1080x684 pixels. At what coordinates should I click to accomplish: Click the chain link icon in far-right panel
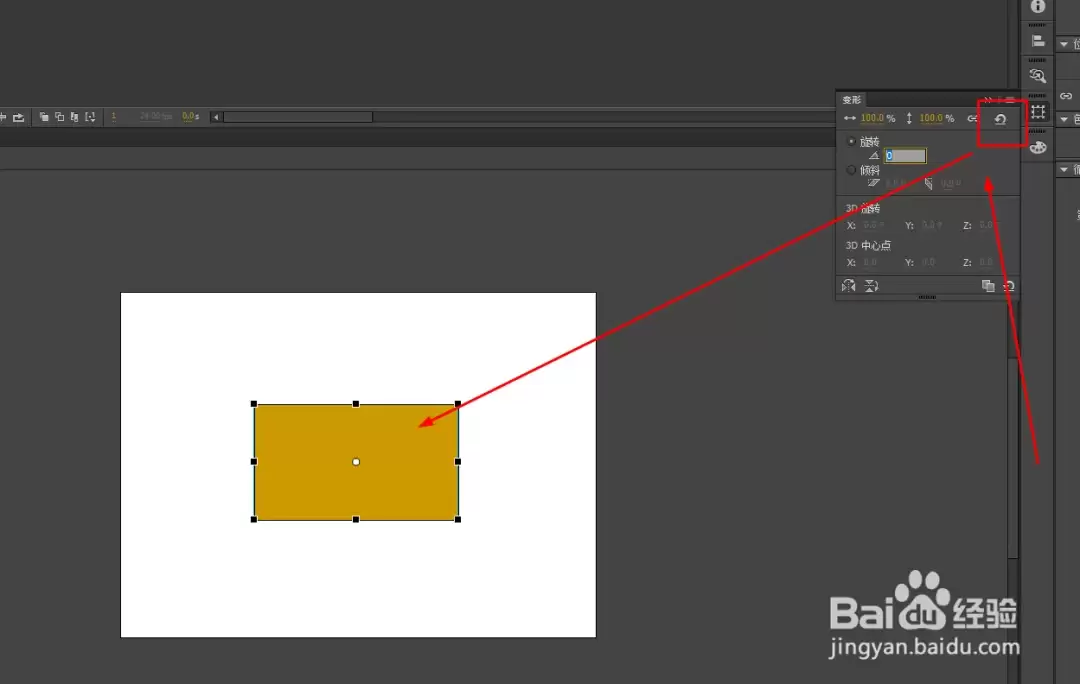[x=1066, y=96]
